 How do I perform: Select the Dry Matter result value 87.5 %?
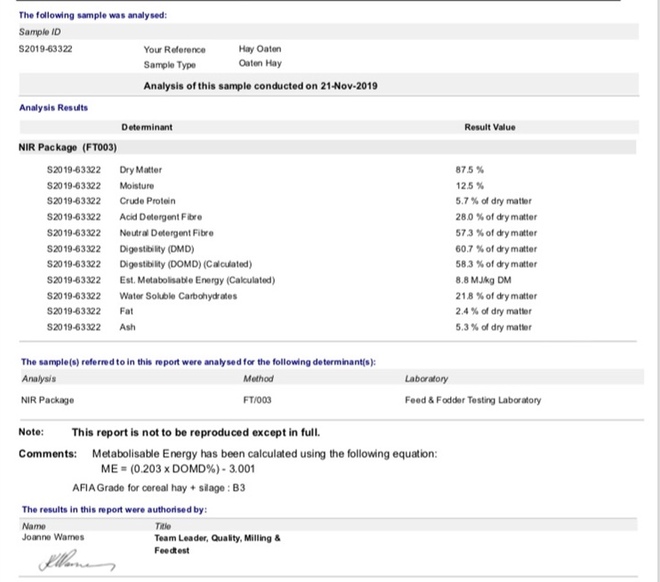(469, 170)
